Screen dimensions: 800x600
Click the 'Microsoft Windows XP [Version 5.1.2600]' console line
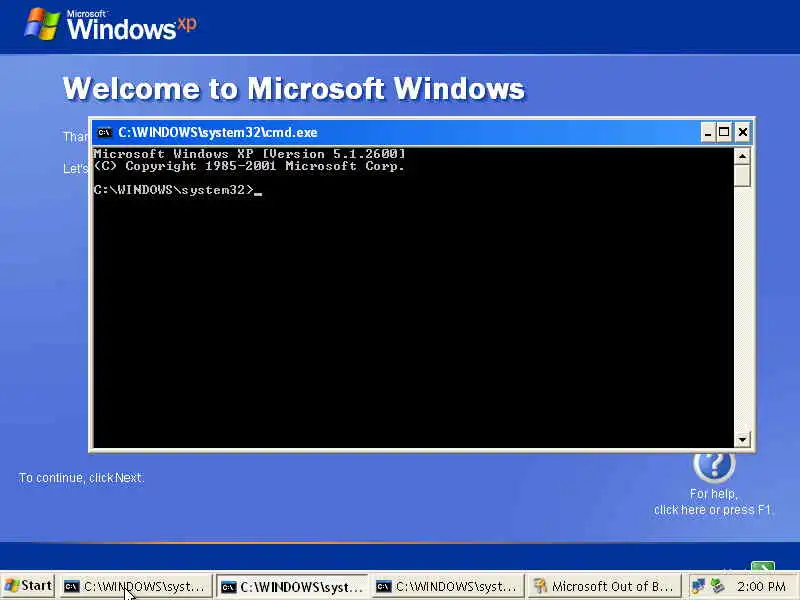249,154
